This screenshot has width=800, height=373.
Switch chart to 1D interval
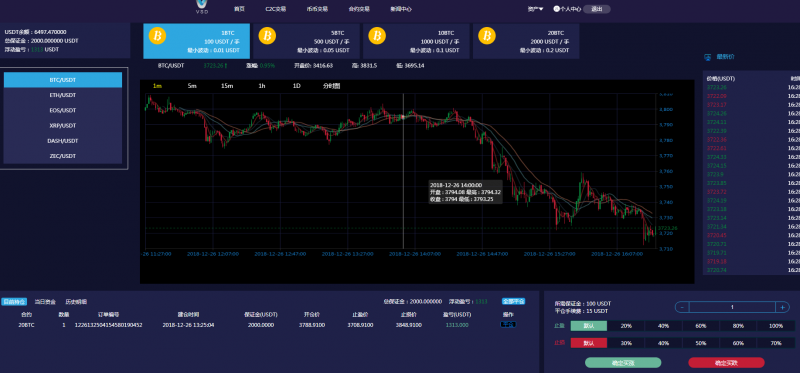(x=296, y=86)
